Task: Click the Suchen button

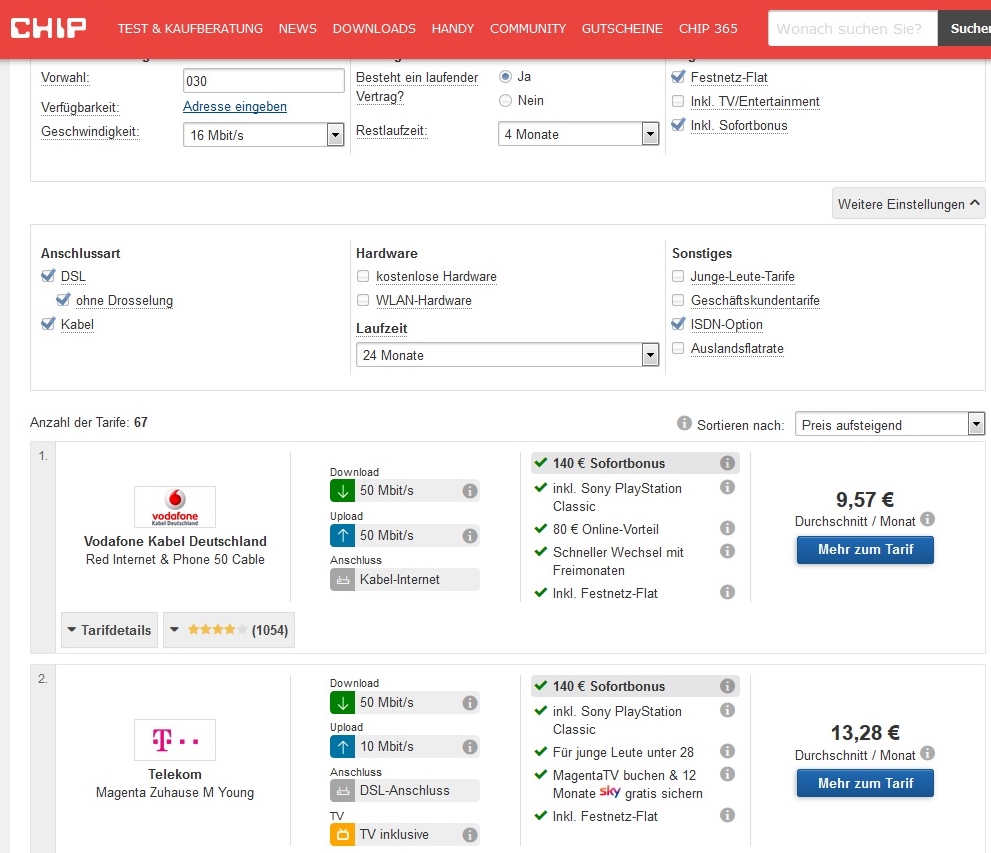Action: [964, 28]
